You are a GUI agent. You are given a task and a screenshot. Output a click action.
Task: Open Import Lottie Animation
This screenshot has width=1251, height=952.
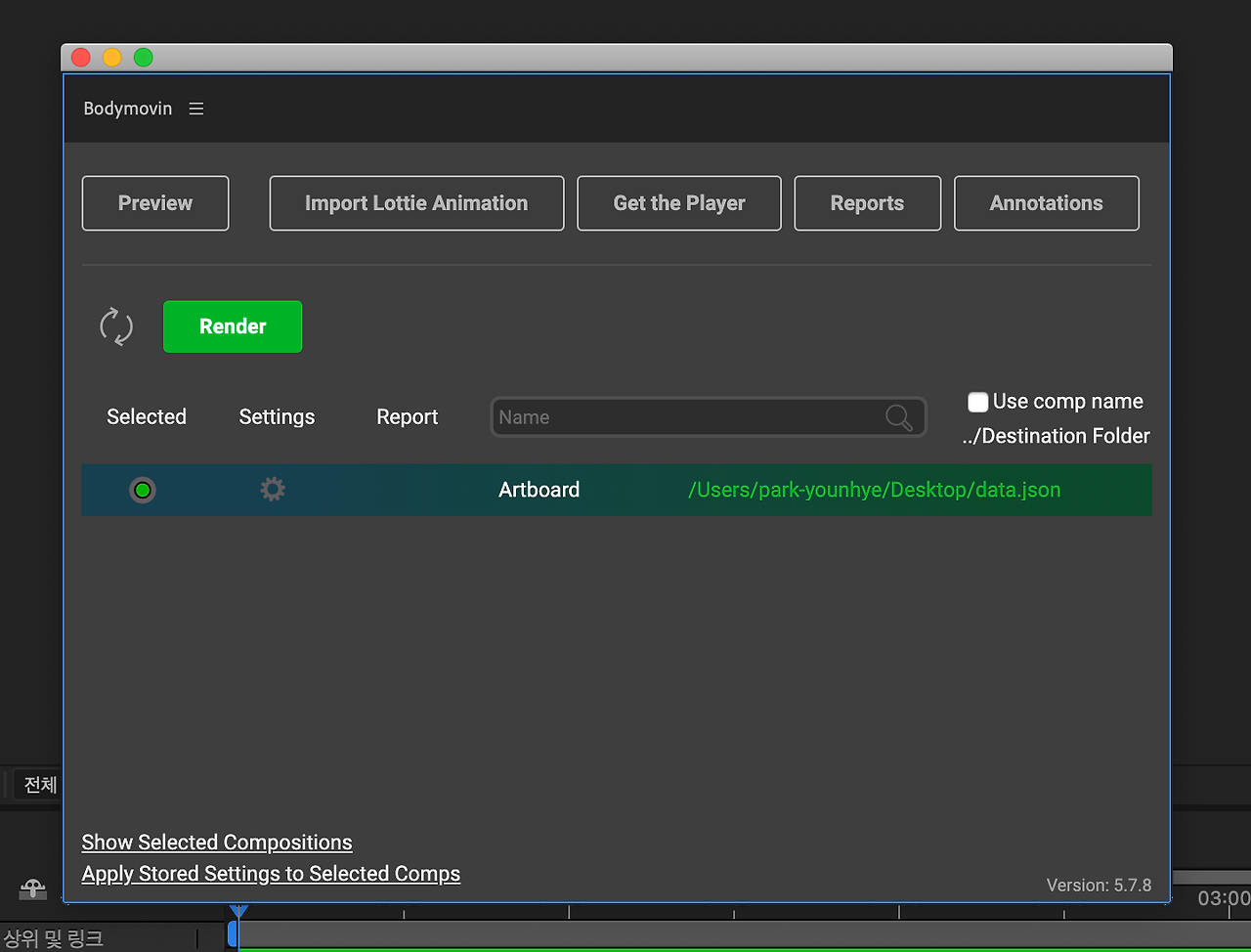click(416, 203)
